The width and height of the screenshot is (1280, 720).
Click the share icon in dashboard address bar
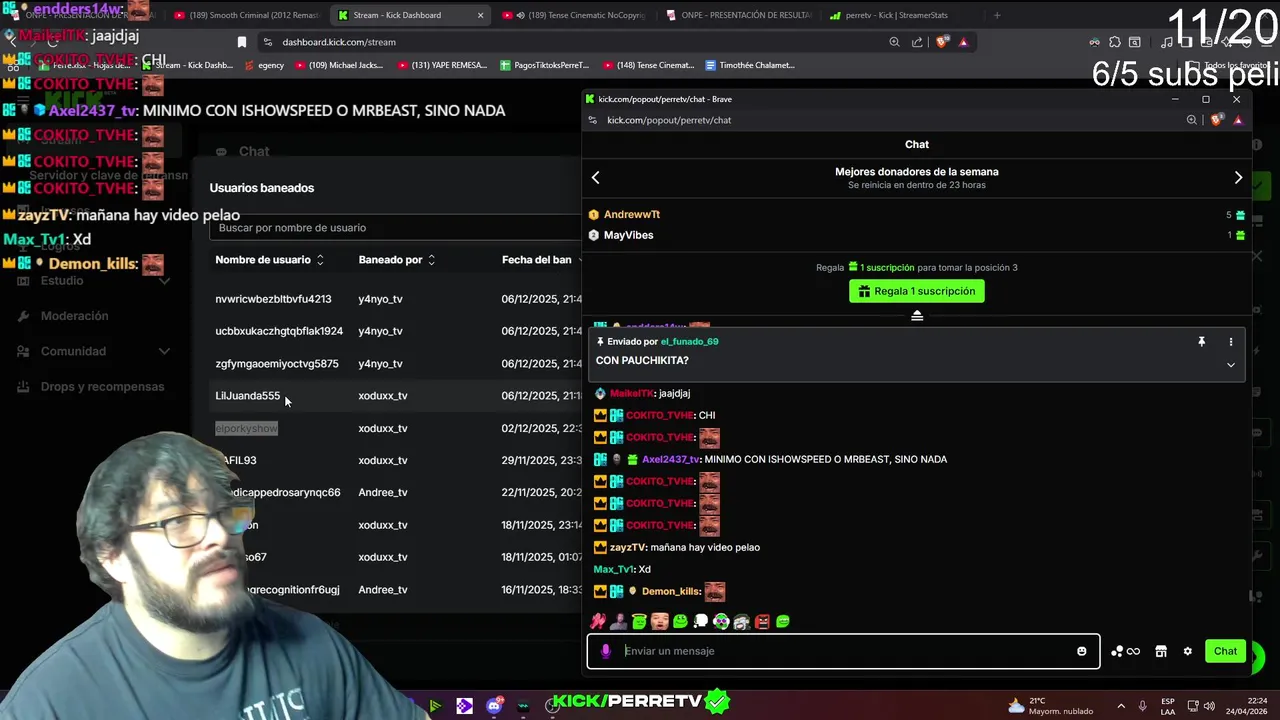point(917,42)
